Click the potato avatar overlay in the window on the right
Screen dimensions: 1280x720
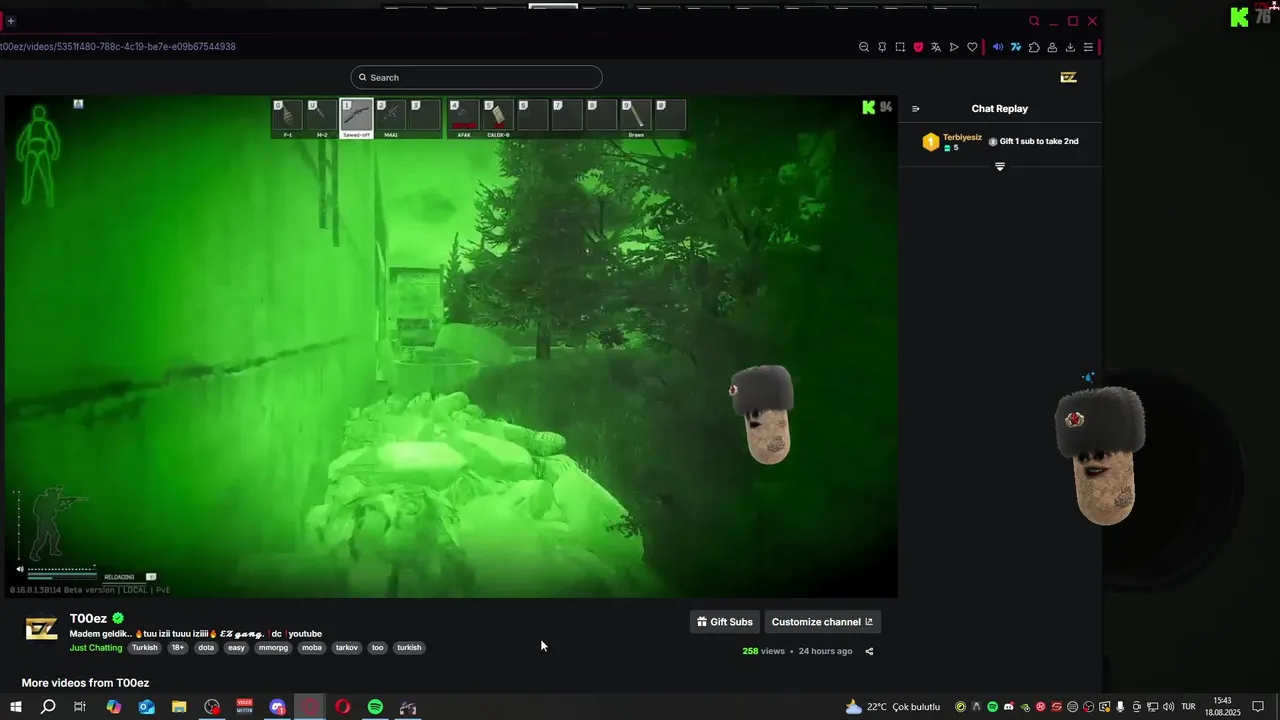point(1100,455)
